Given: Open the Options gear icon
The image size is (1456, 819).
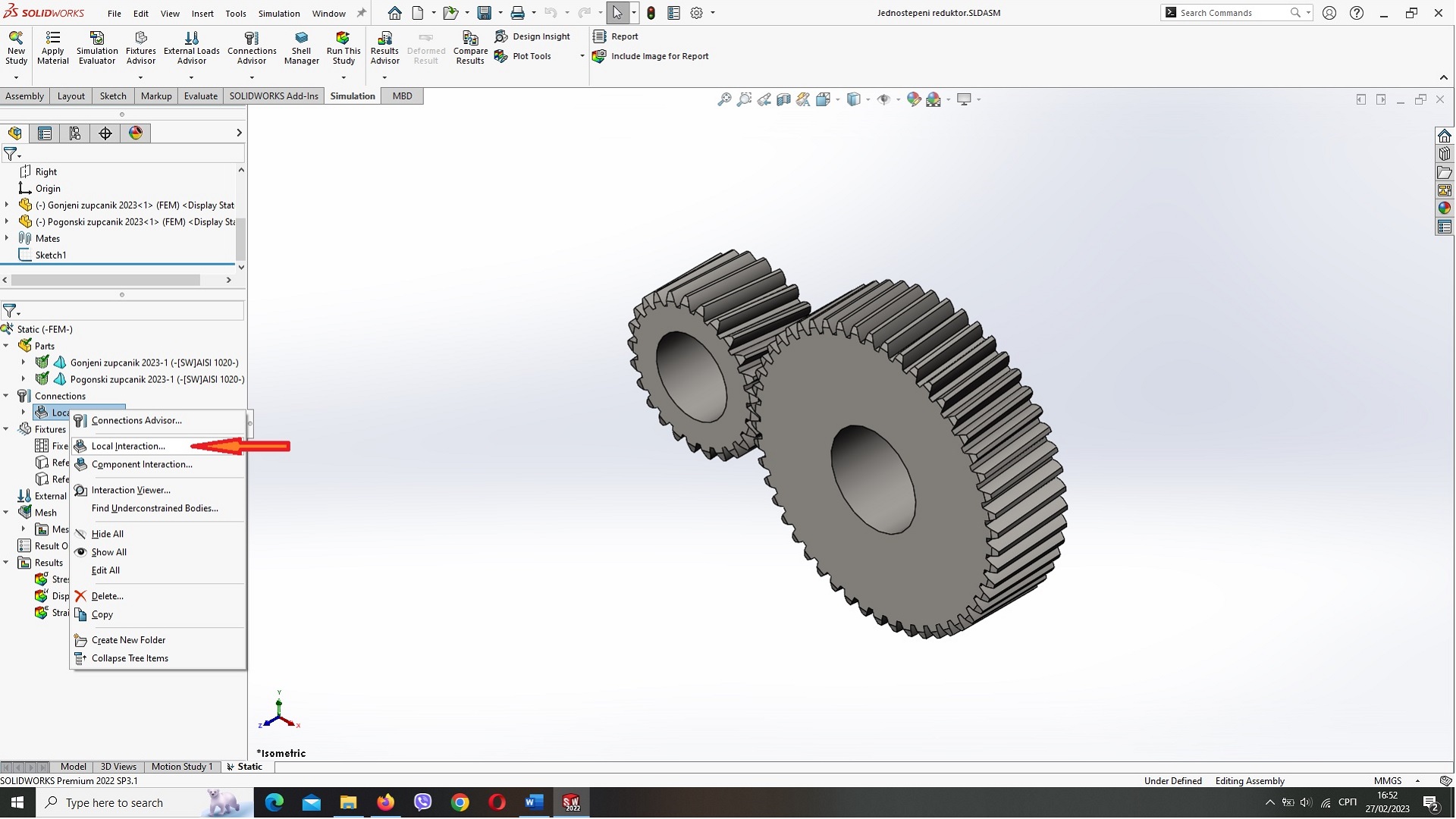Looking at the screenshot, I should [x=696, y=13].
